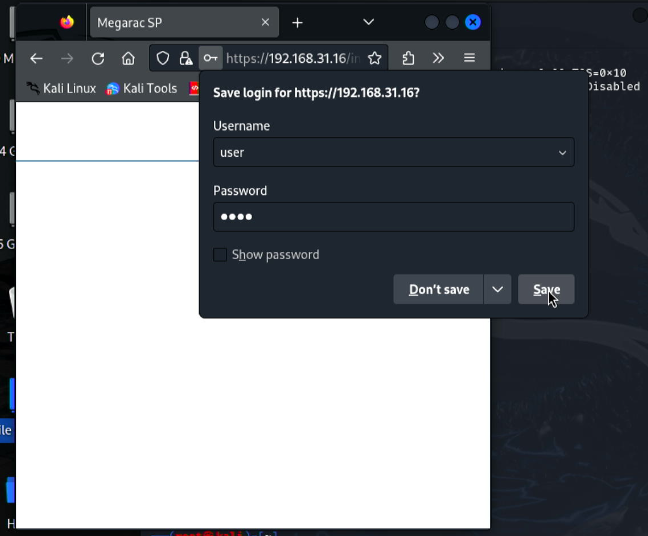The image size is (648, 536).
Task: Open the tracking protection shield icon
Action: pos(163,58)
